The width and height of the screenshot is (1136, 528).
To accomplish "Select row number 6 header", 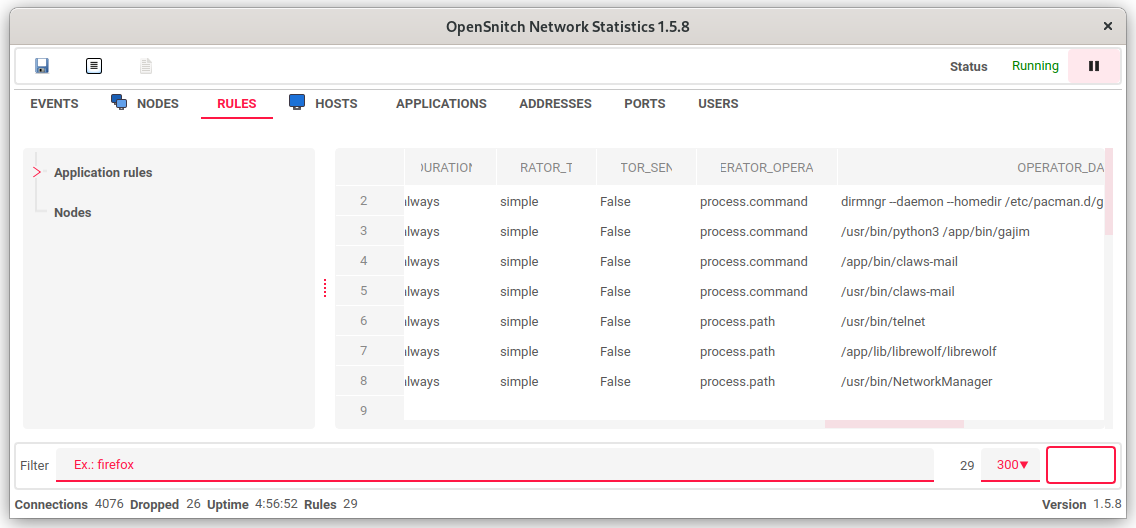I will (x=369, y=321).
